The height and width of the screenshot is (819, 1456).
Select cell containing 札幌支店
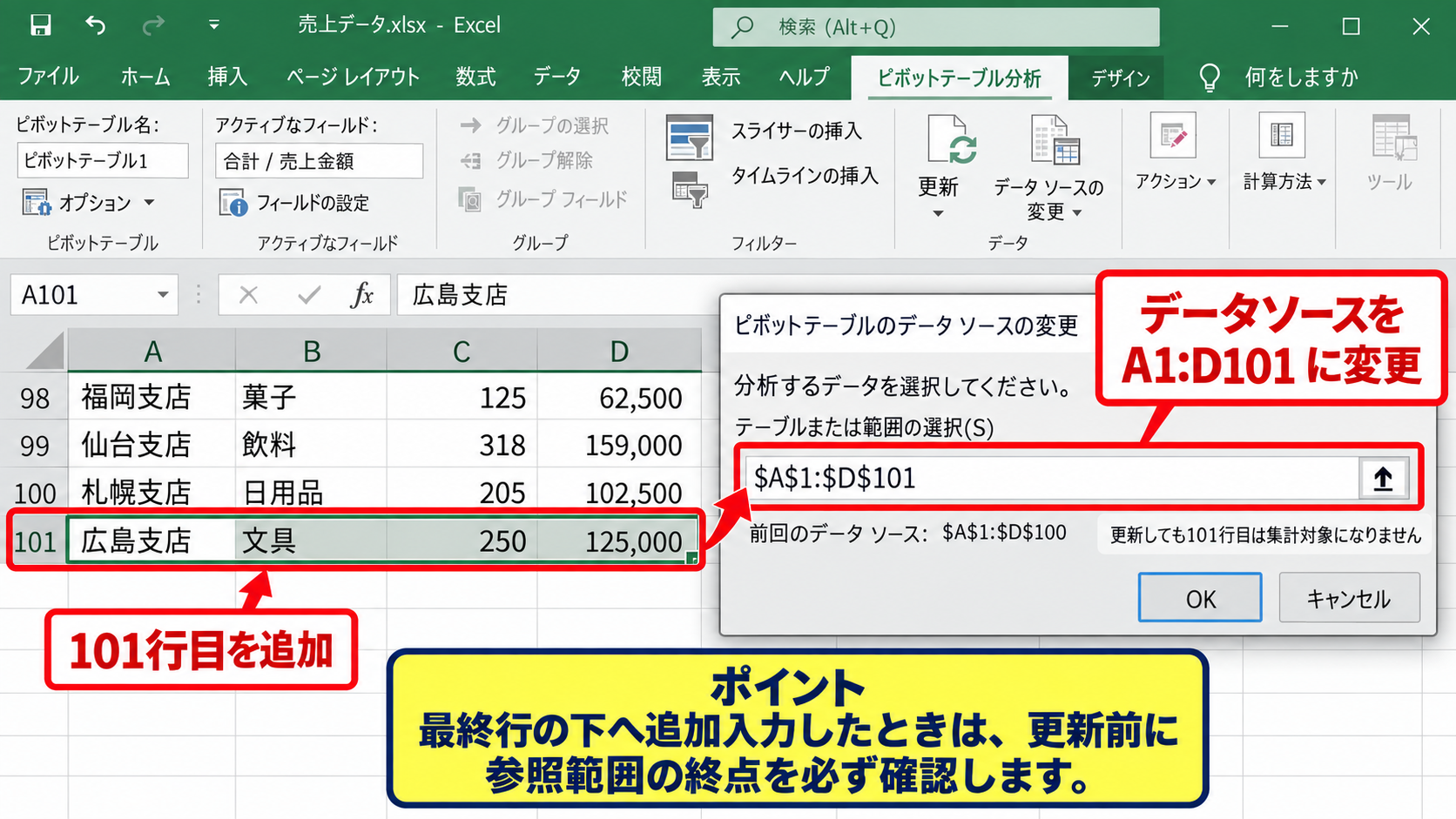[152, 493]
